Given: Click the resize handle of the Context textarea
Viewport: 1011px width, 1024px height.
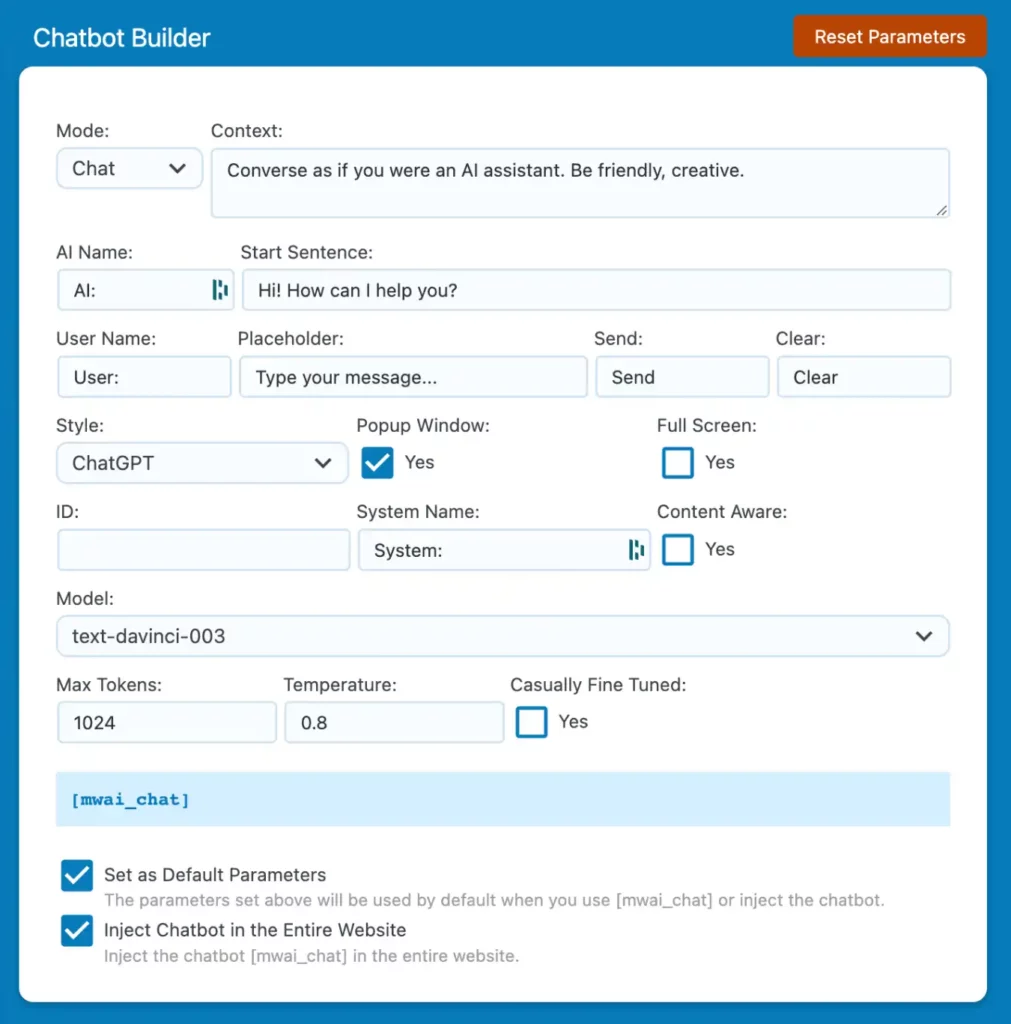Looking at the screenshot, I should coord(941,210).
